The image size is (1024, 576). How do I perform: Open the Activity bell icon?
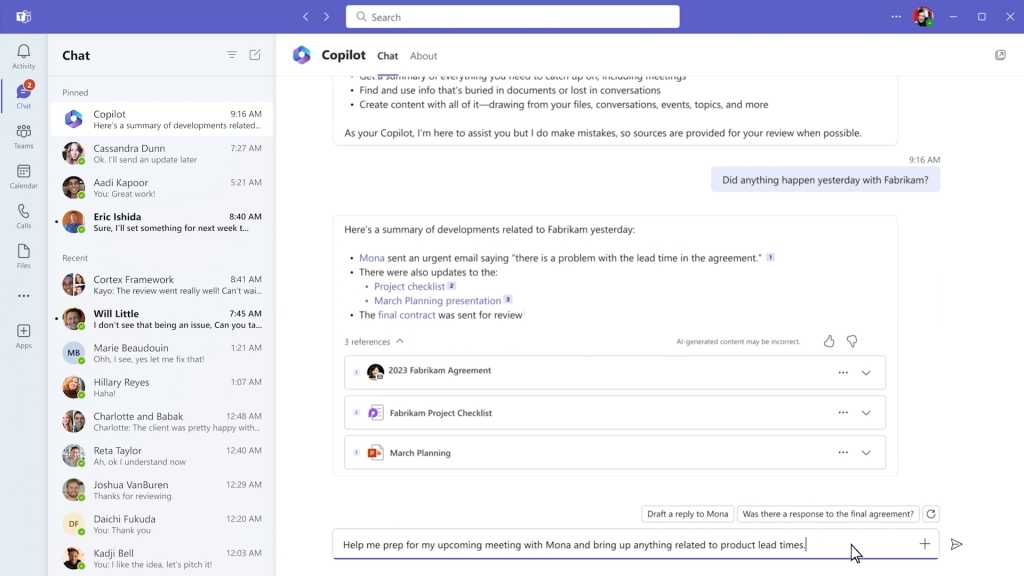24,56
